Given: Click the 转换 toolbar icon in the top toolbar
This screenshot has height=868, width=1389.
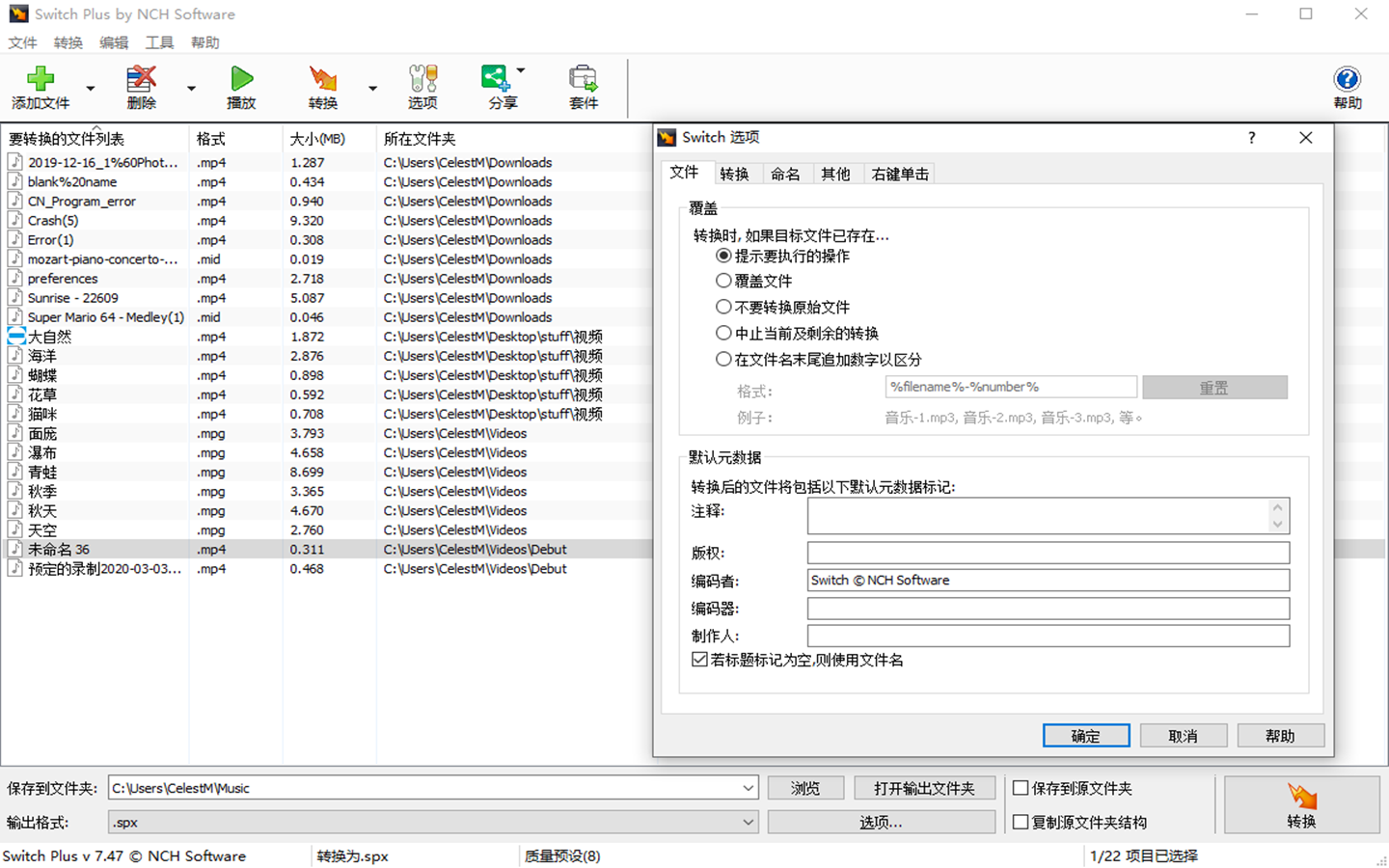Looking at the screenshot, I should (x=323, y=87).
